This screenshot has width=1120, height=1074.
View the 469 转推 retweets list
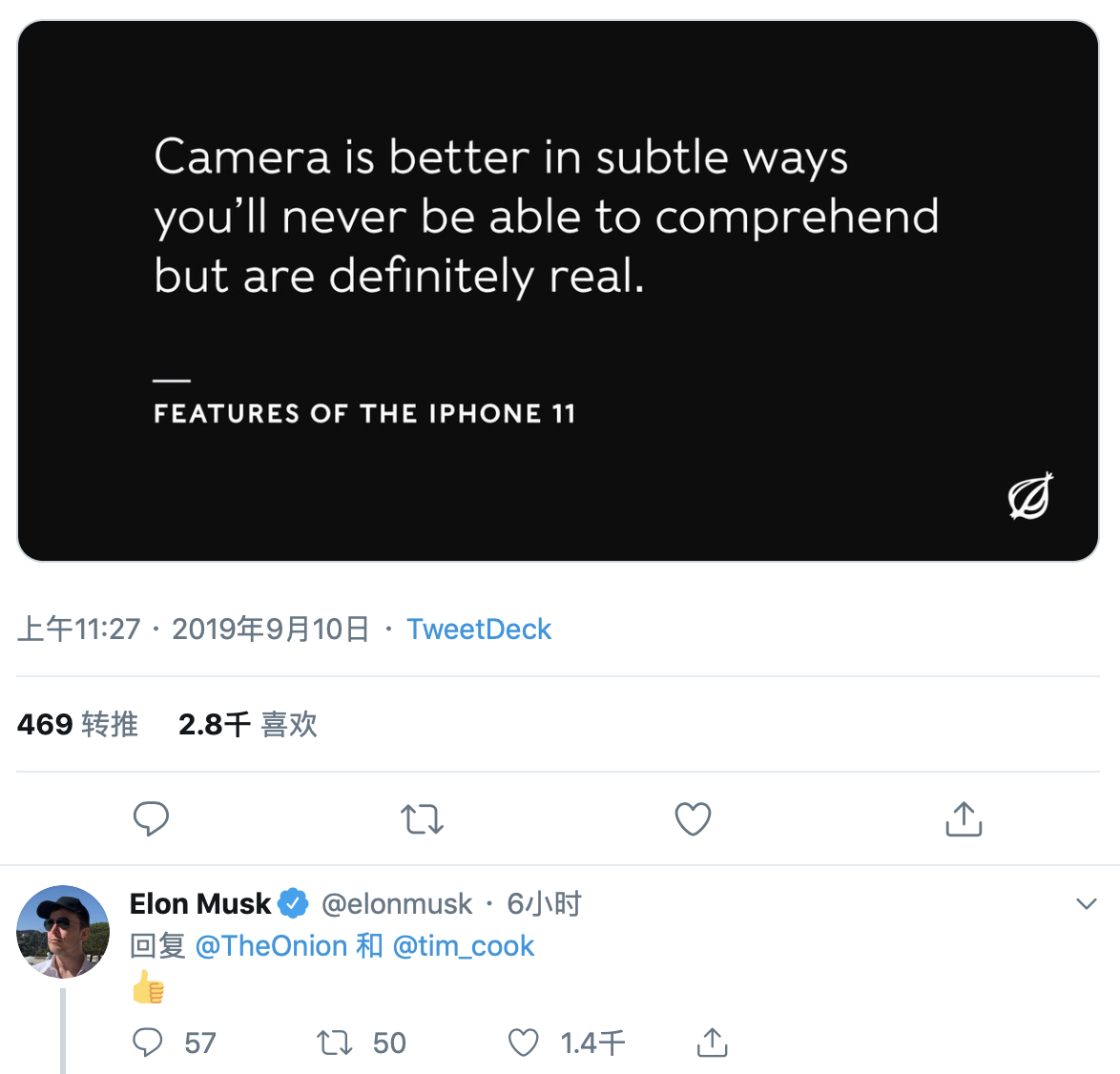(x=77, y=724)
